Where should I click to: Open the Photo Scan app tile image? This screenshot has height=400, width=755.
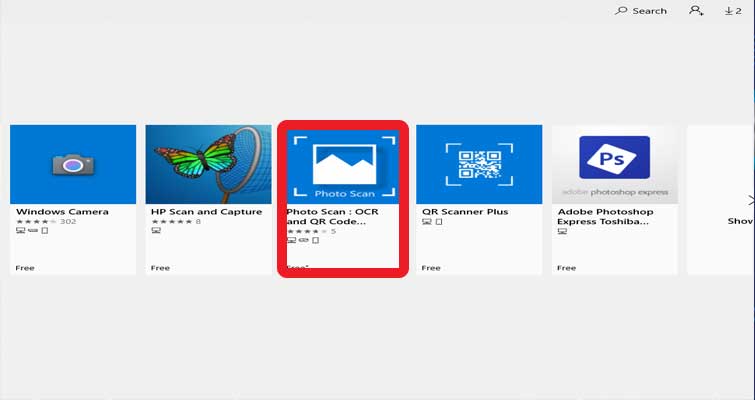[343, 165]
